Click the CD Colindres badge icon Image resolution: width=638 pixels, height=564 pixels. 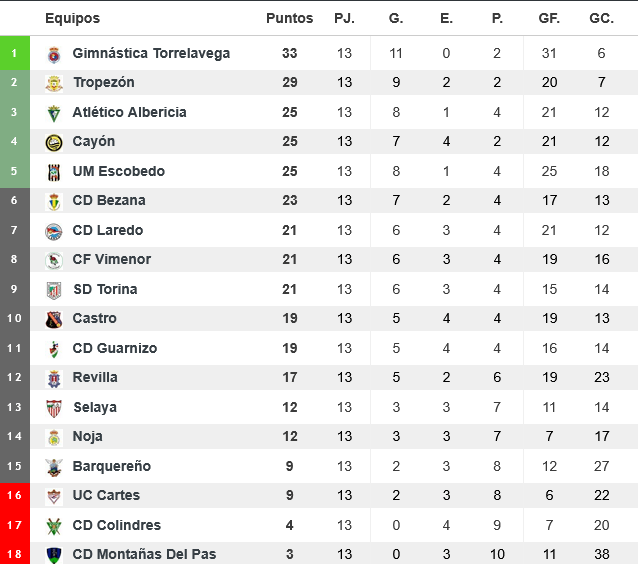pos(54,526)
